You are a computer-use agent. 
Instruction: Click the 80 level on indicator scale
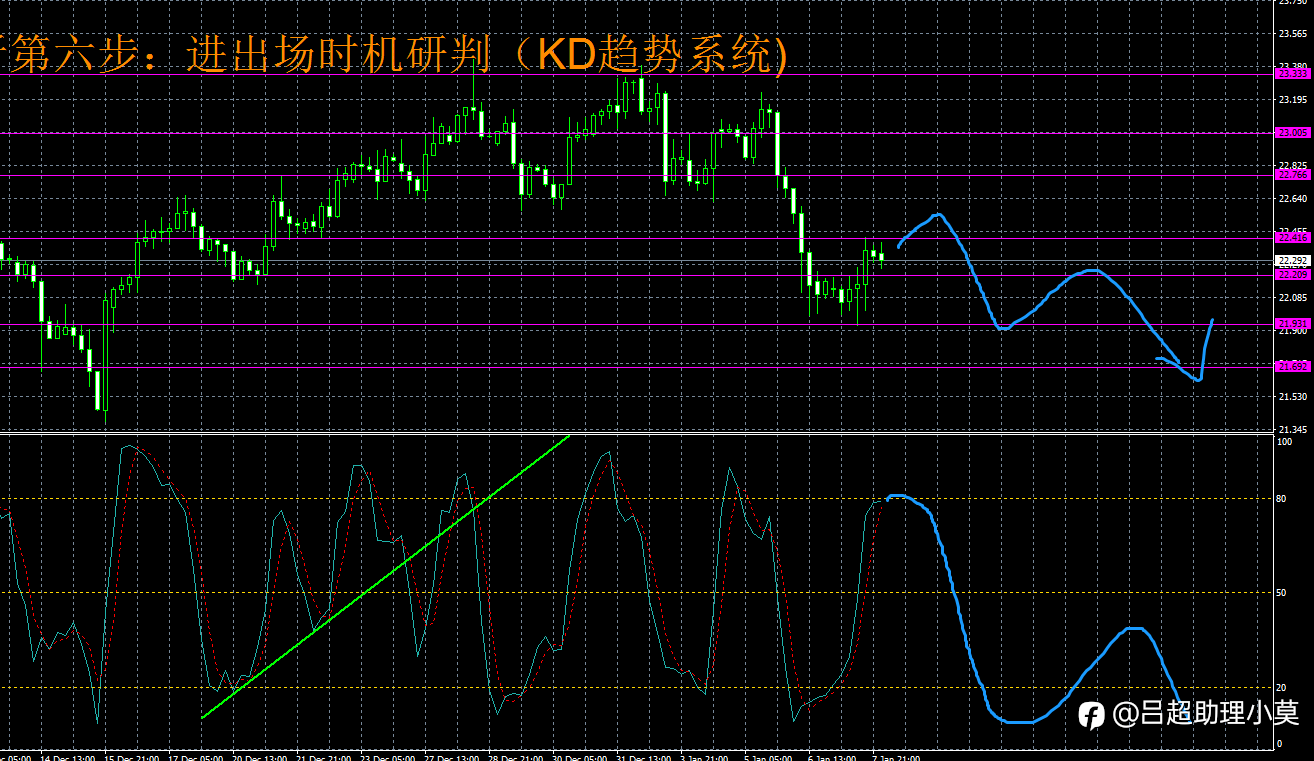tap(1281, 498)
